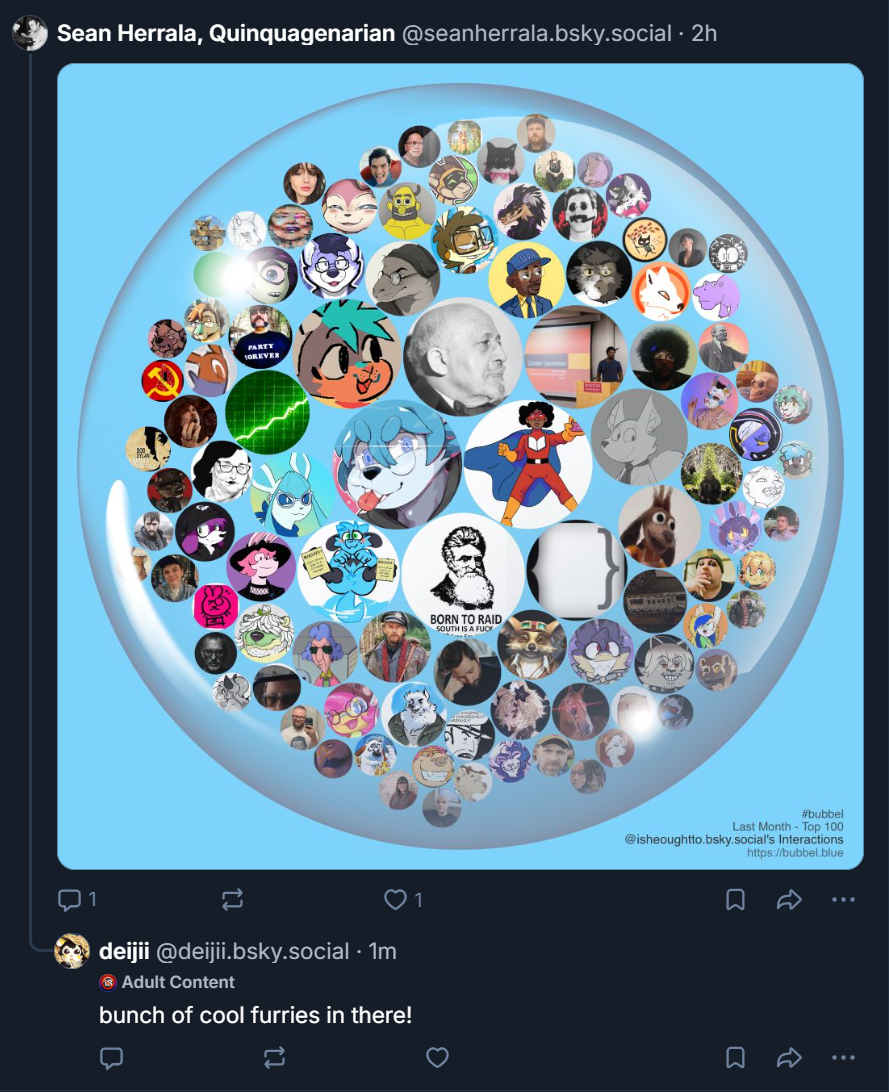Open Sean Herrala, Quinquagenarian profile name
Screen dimensions: 889x1092
(x=226, y=34)
